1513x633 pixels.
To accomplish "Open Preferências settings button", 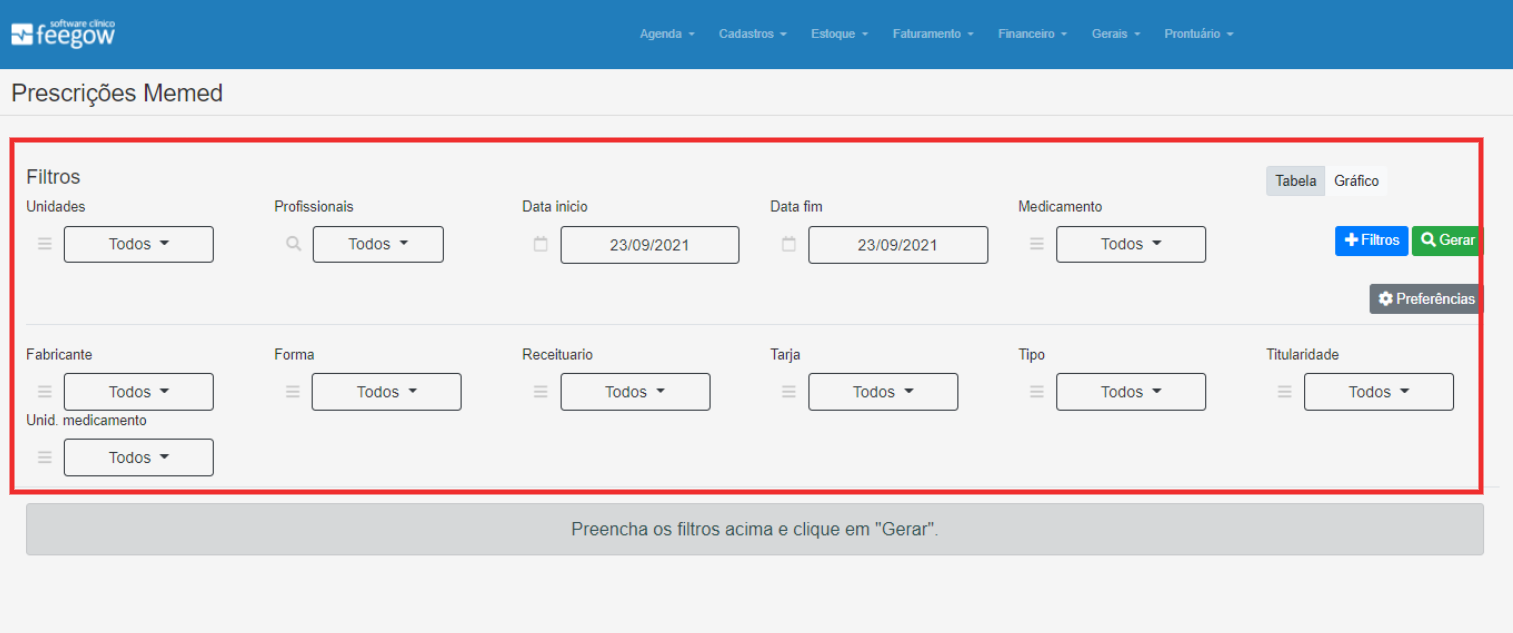I will 1426,299.
